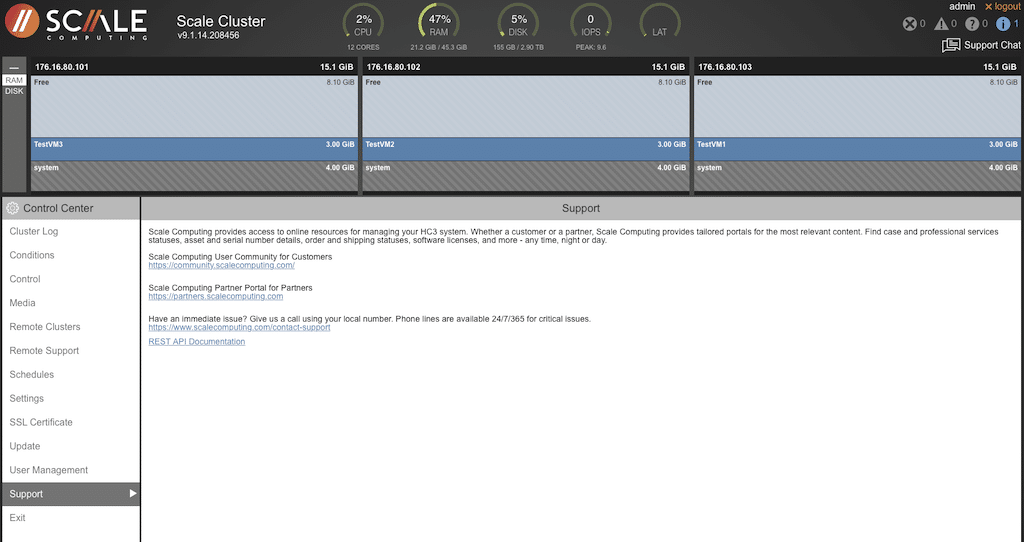Image resolution: width=1024 pixels, height=542 pixels.
Task: Click node header 176.16.80.101
Action: 194,67
